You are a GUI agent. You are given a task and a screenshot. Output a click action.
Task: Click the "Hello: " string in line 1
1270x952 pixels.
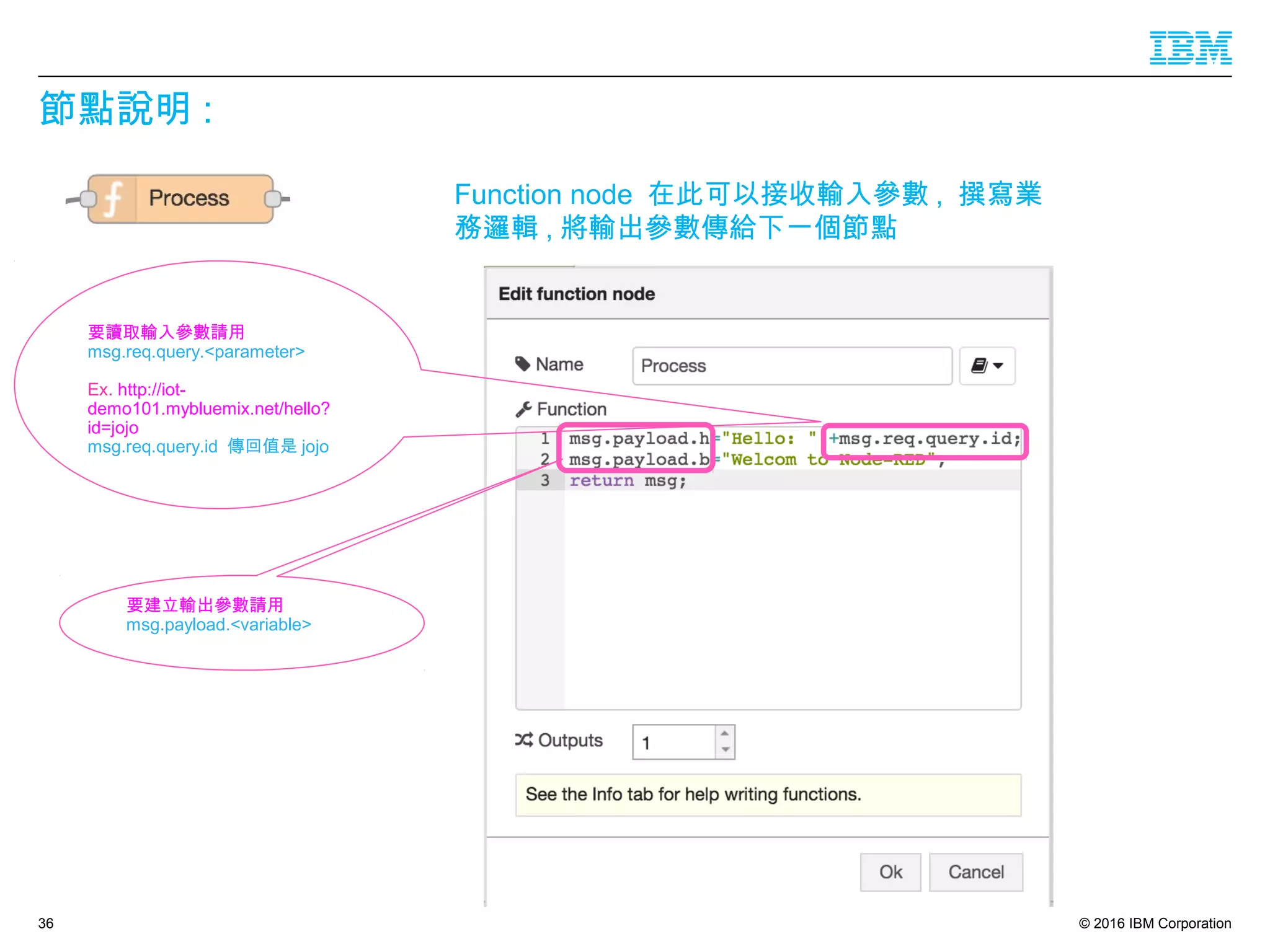769,439
